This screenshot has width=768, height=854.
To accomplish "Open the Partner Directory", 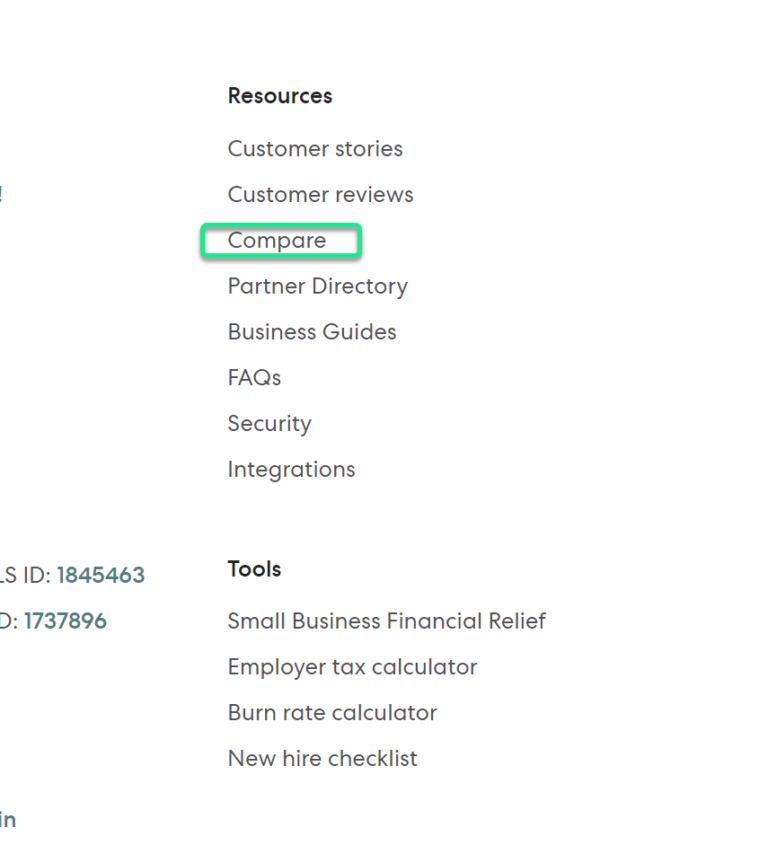I will pos(317,287).
